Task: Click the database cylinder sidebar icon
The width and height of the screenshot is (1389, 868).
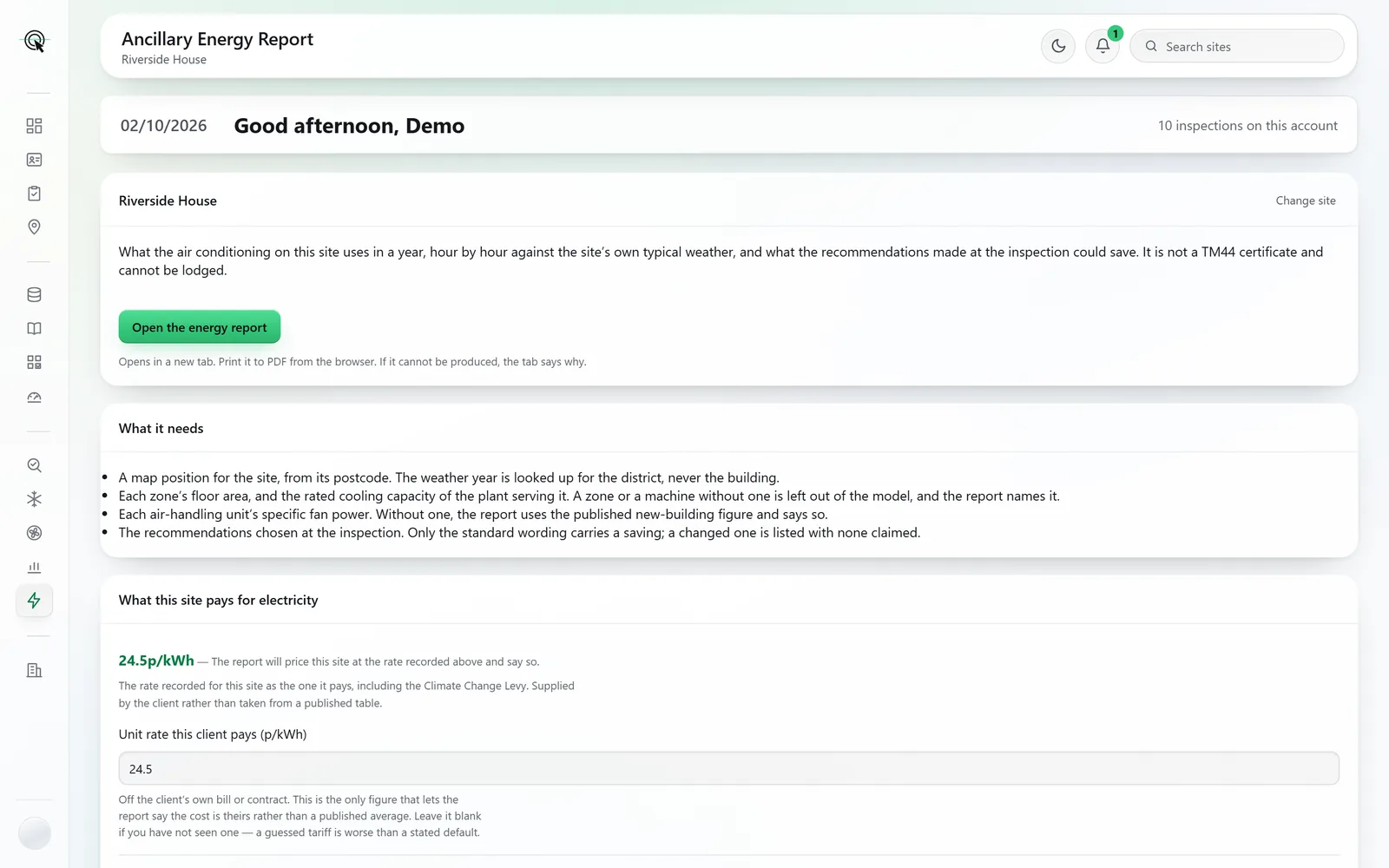Action: 34,295
